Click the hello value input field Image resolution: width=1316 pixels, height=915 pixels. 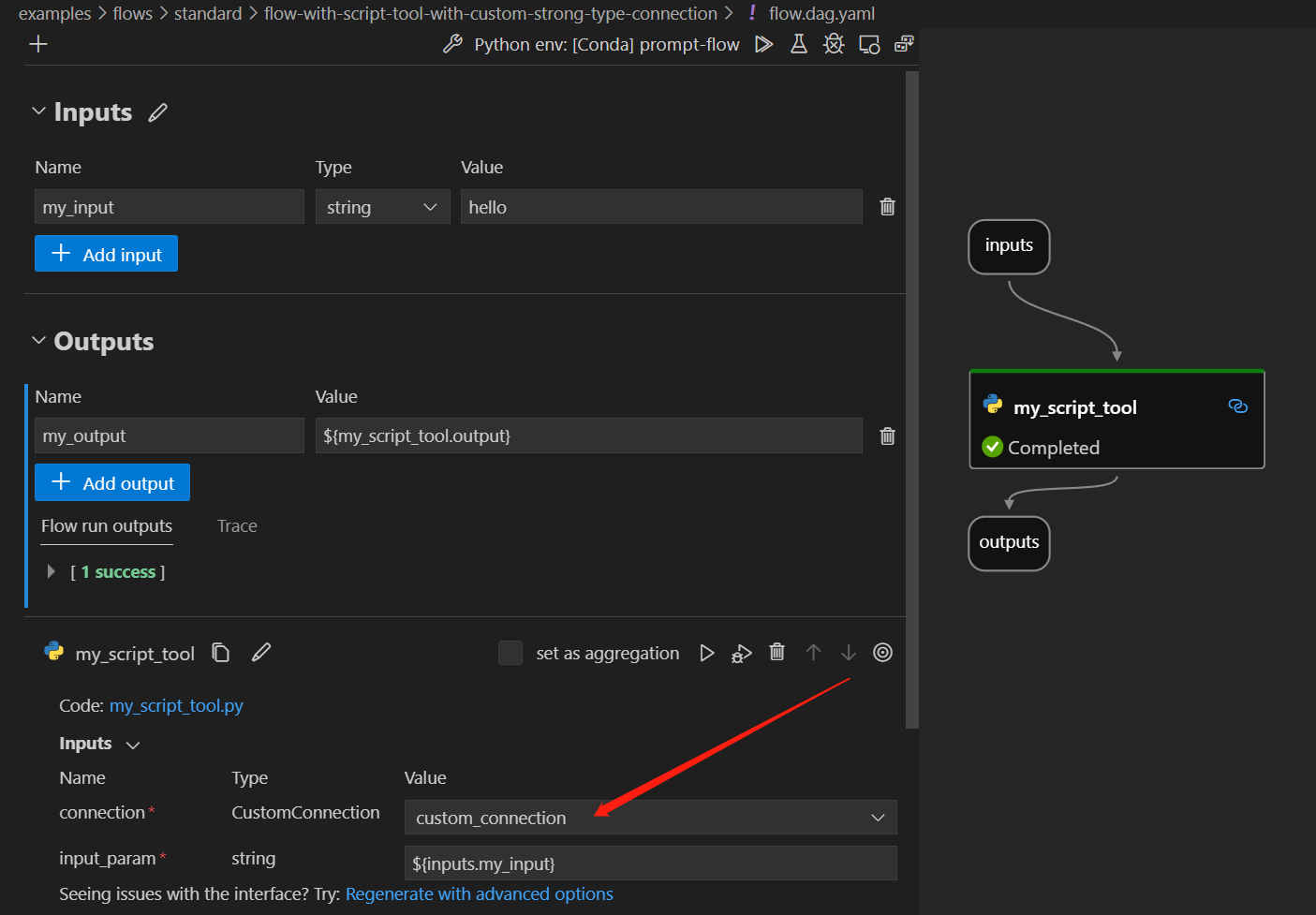pos(660,207)
